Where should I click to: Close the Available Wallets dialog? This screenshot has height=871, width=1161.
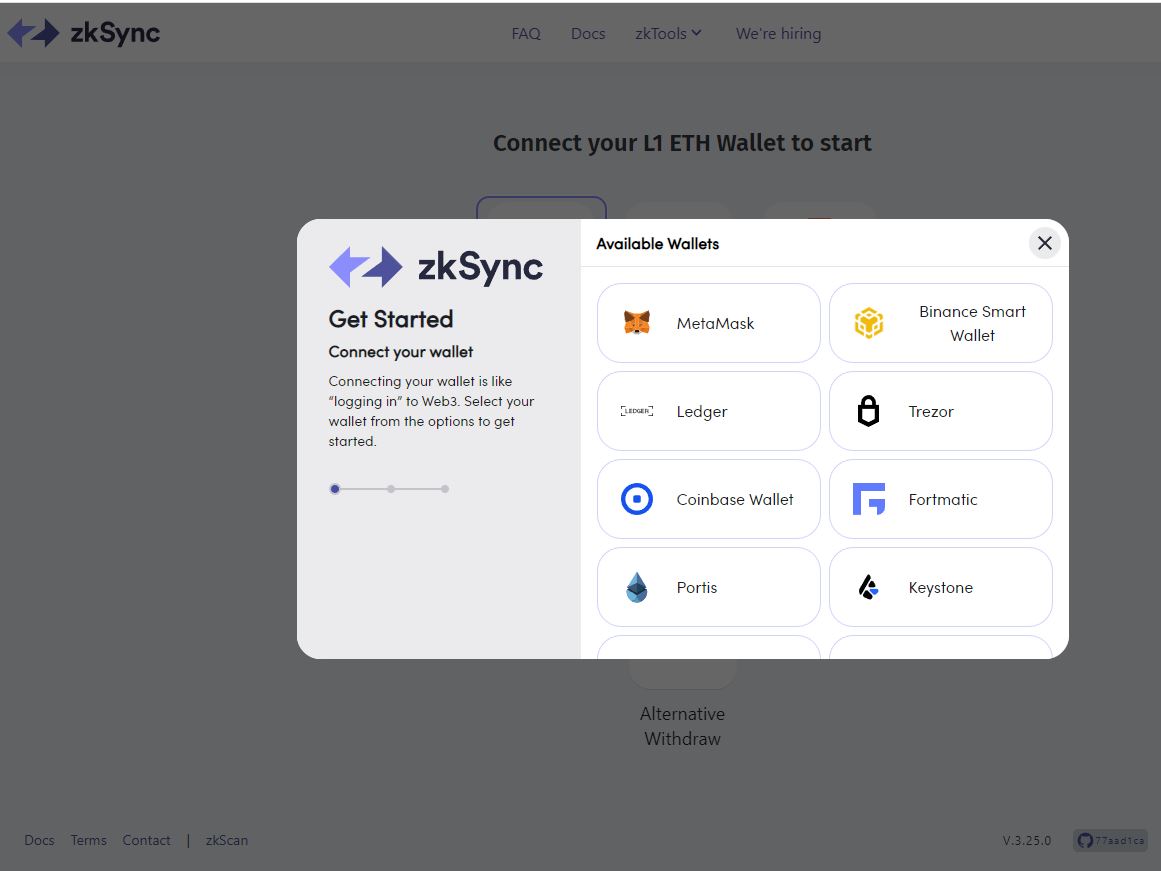(1045, 243)
